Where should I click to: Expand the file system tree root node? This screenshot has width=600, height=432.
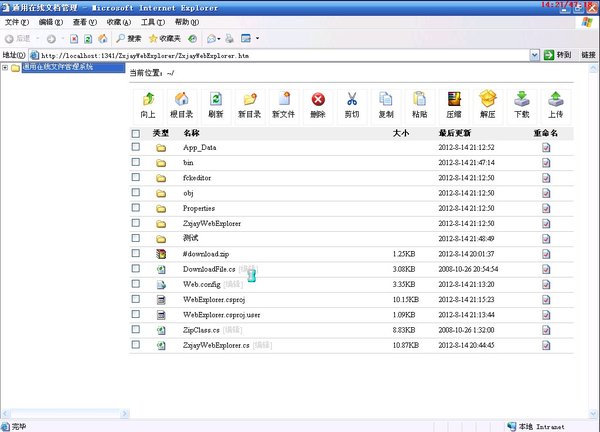click(x=5, y=68)
